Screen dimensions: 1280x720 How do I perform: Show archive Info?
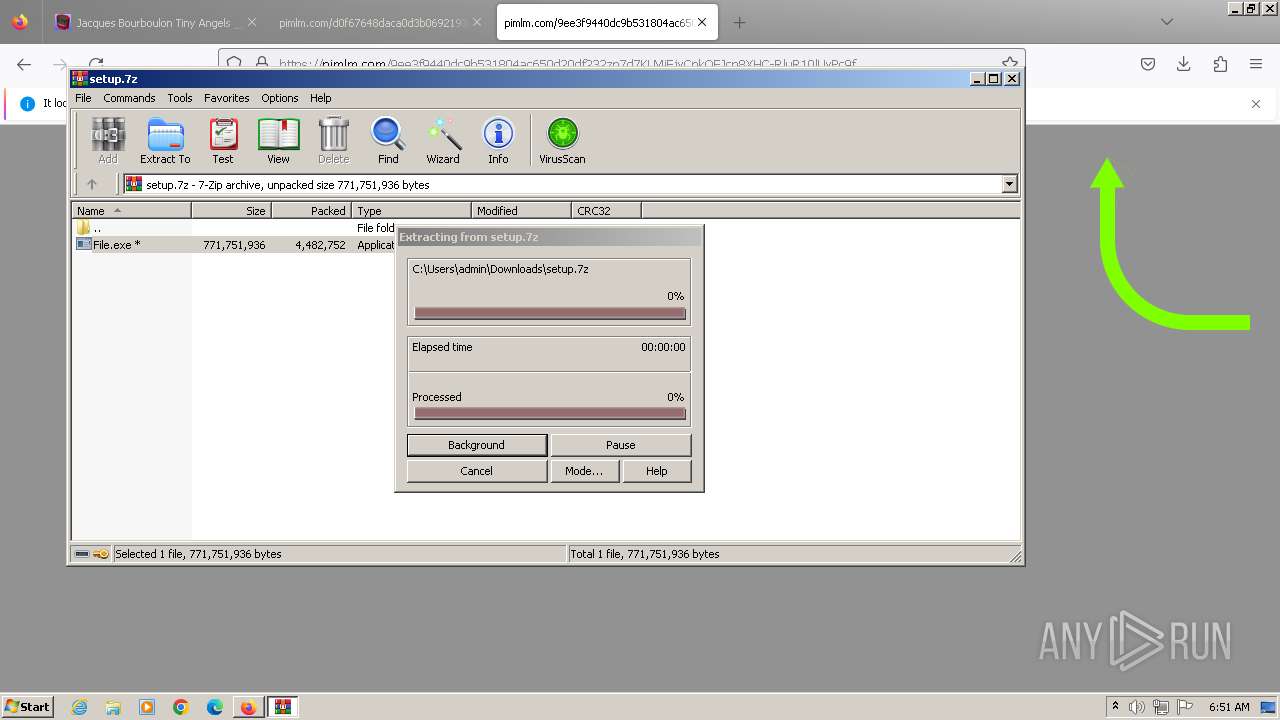(x=498, y=140)
